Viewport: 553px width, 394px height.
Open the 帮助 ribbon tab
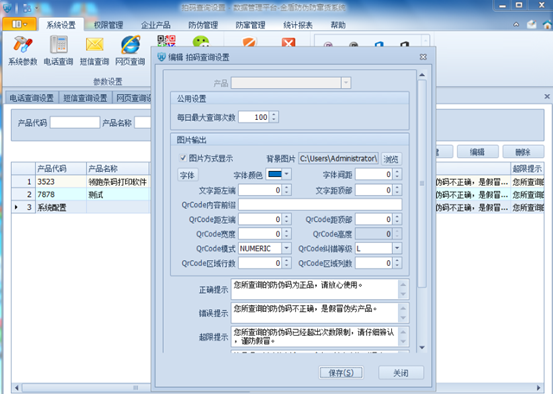pyautogui.click(x=338, y=25)
